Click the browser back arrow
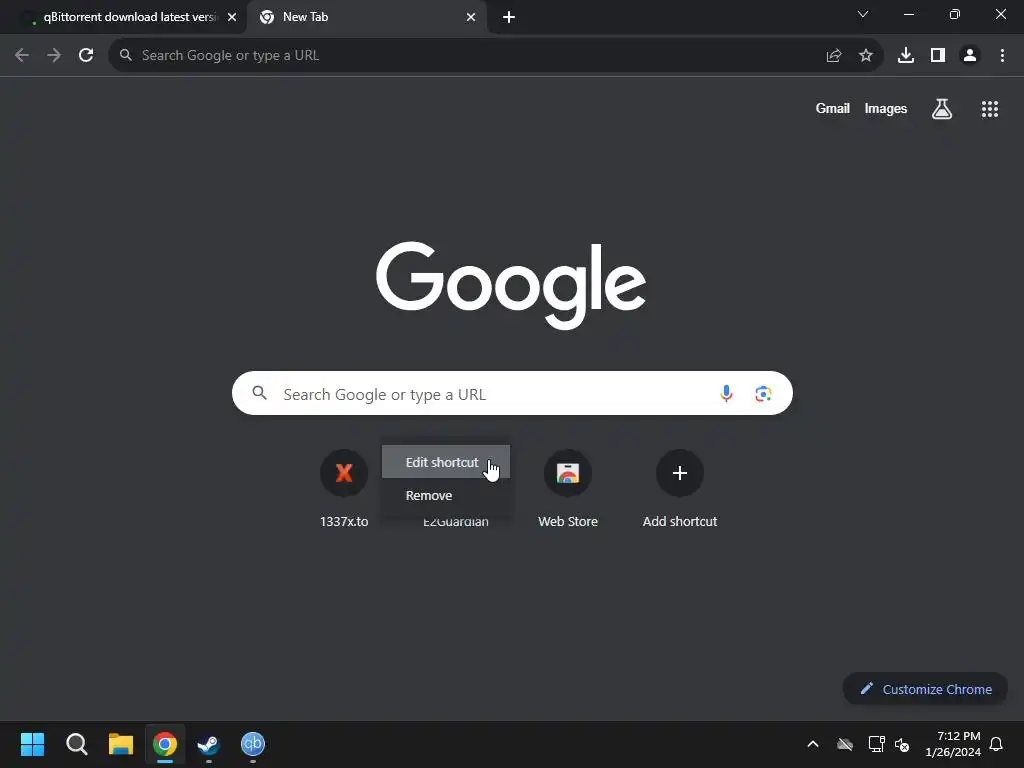Viewport: 1024px width, 768px height. coord(22,56)
